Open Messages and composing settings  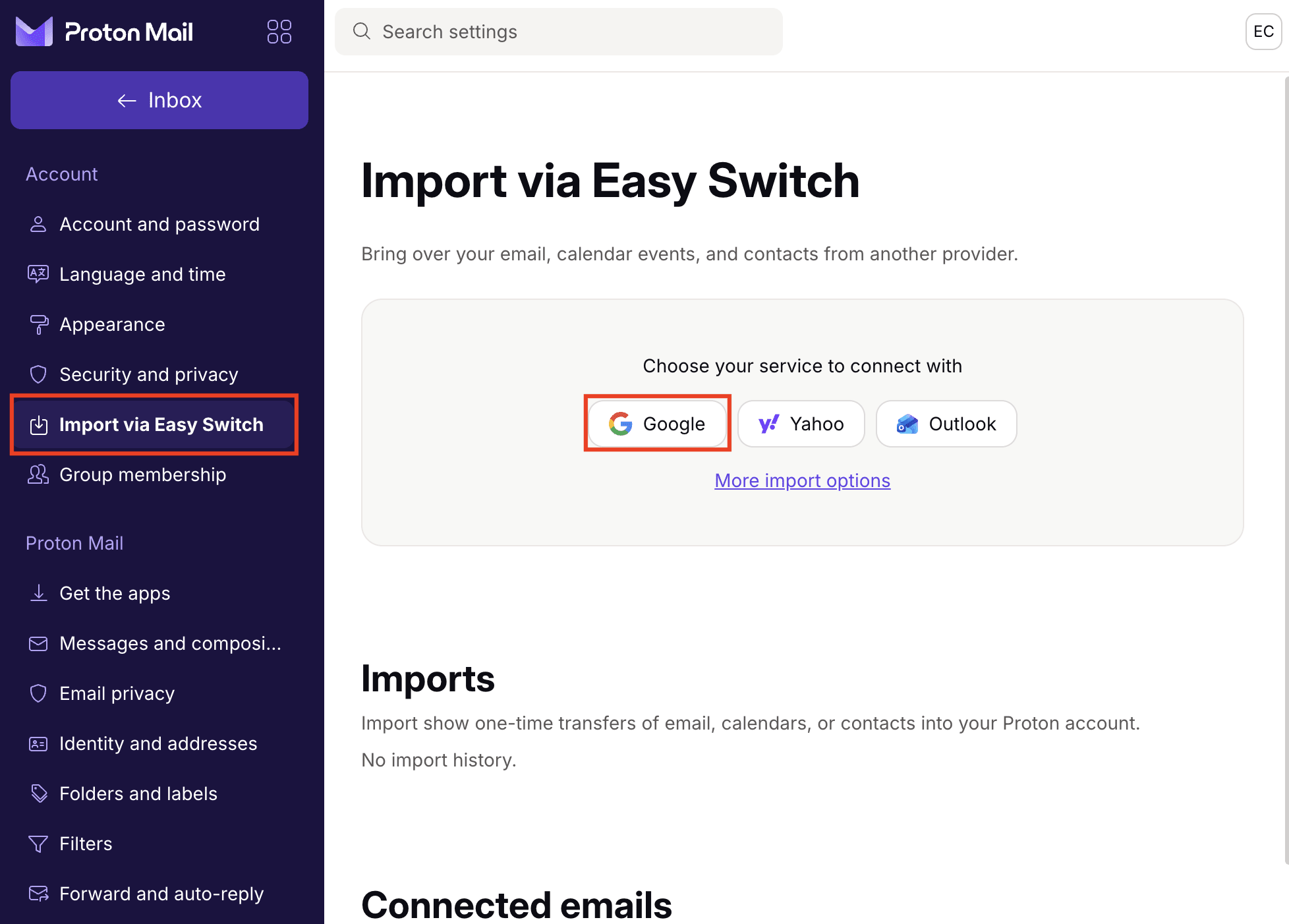pyautogui.click(x=158, y=643)
